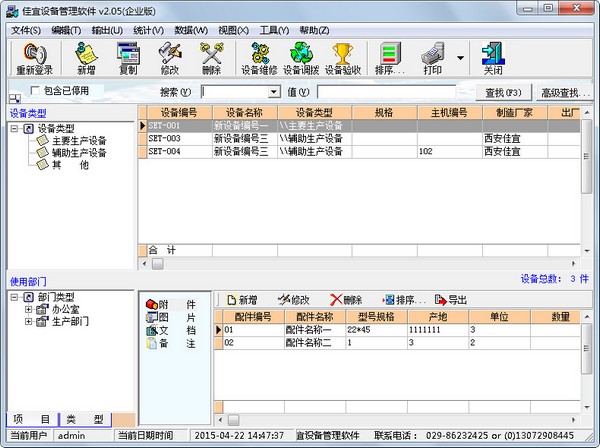The width and height of the screenshot is (600, 448).
Task: Expand the 生产部门 department tree node
Action: [29, 321]
